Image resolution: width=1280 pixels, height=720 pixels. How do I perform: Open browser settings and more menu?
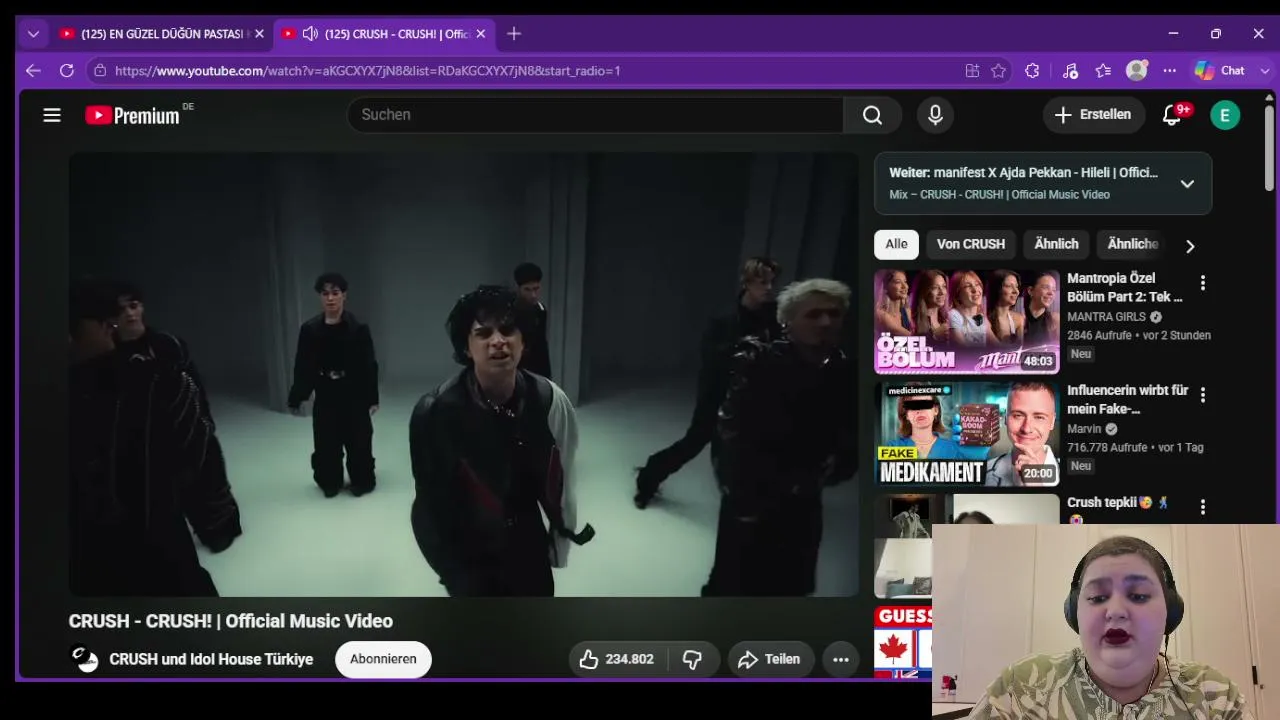click(1170, 71)
